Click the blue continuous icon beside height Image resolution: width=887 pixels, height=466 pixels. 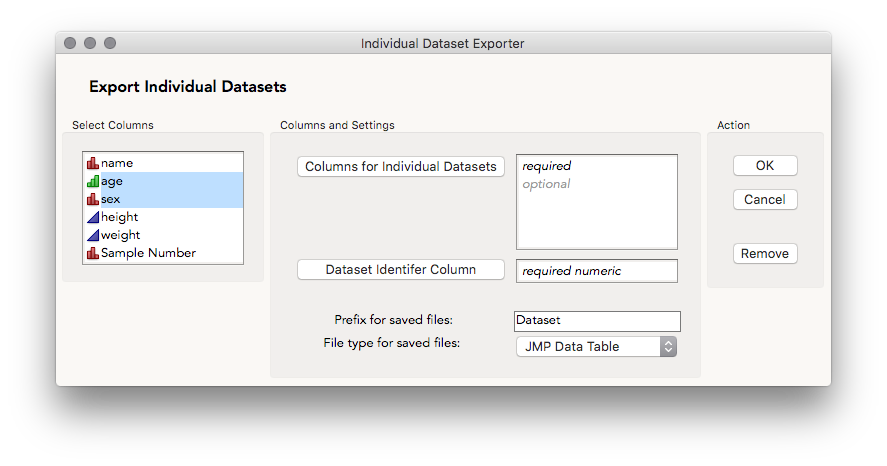click(93, 217)
